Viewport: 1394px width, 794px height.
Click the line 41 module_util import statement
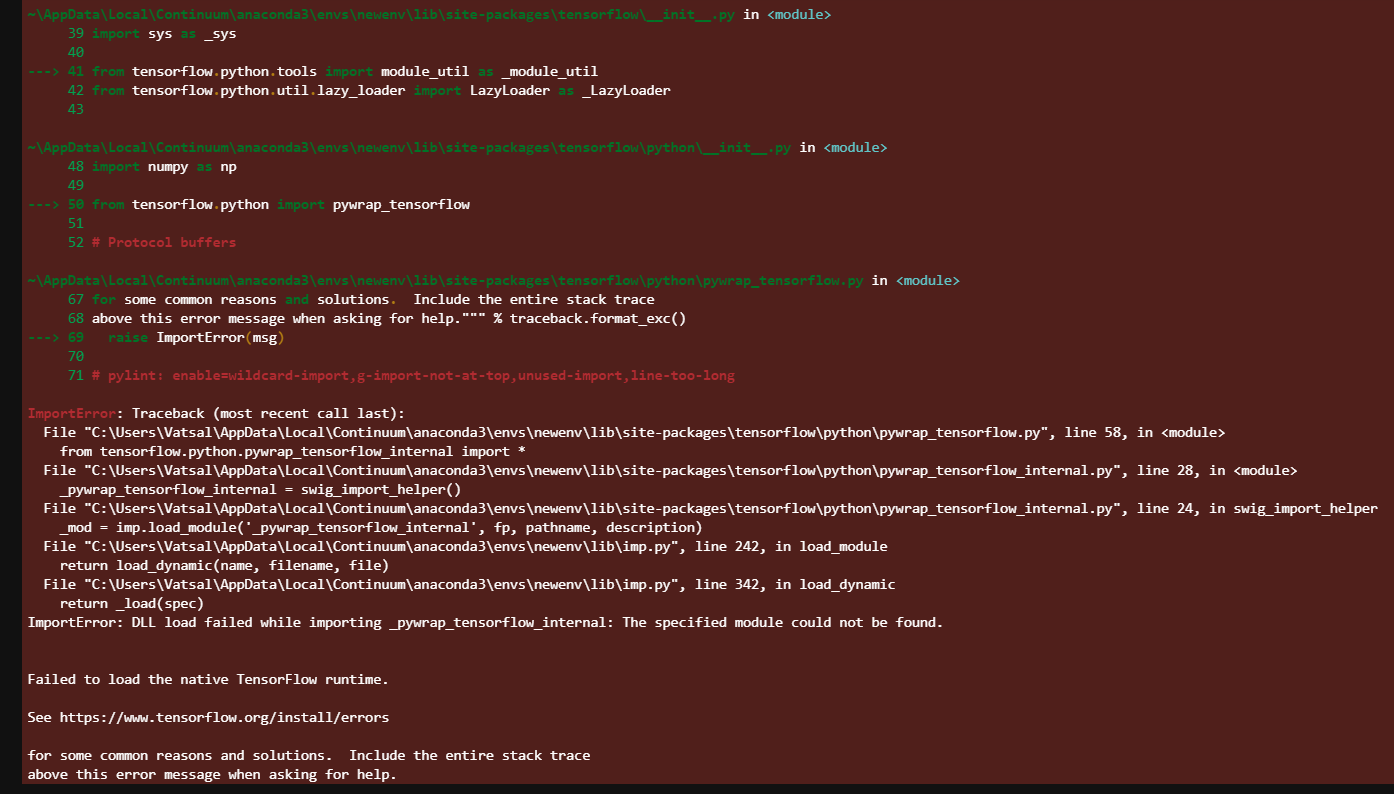pos(345,71)
